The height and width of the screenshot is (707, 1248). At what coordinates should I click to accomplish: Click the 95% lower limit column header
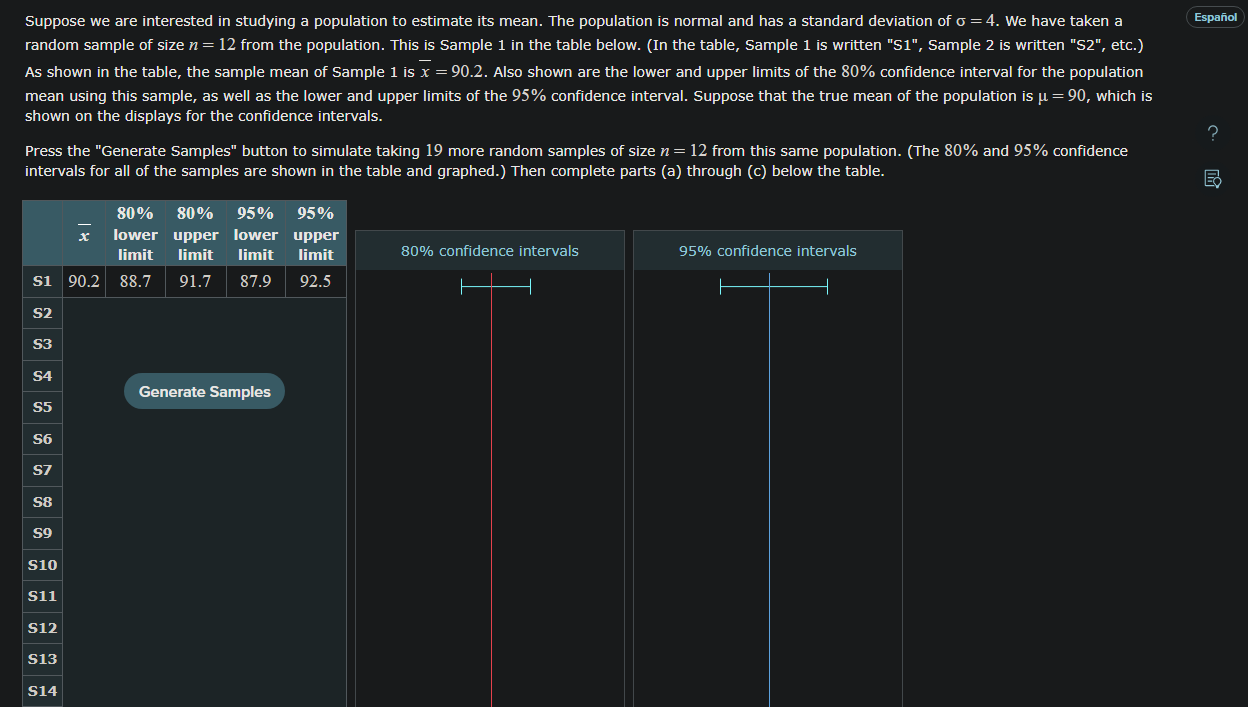pos(255,233)
